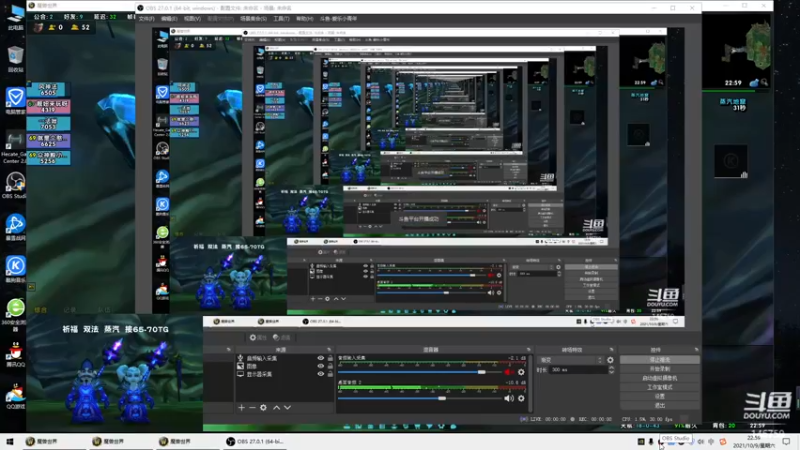
Task: Open the QQ游戏 desktop shortcut
Action: coord(15,396)
